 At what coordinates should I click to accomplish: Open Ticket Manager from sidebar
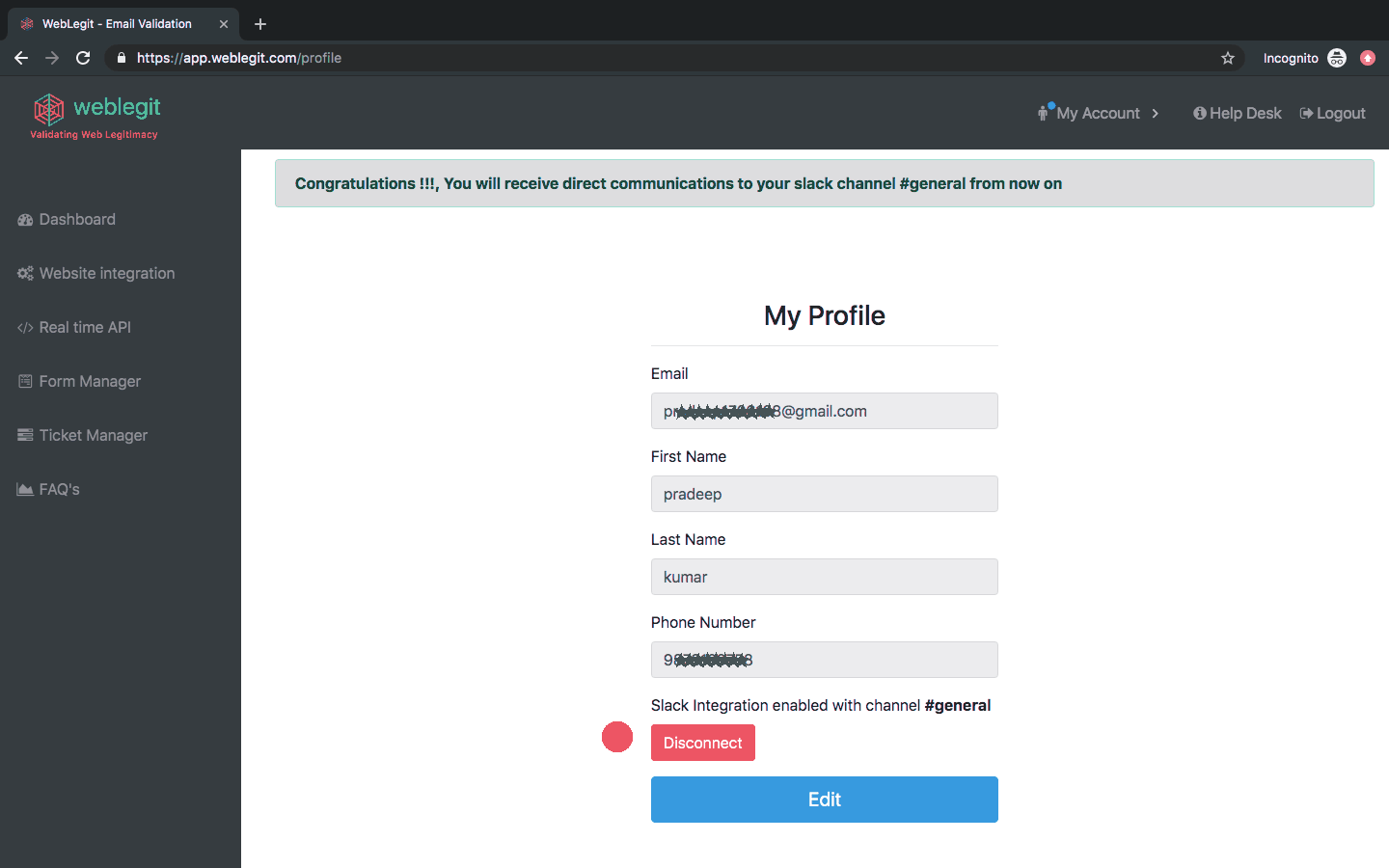pyautogui.click(x=83, y=436)
